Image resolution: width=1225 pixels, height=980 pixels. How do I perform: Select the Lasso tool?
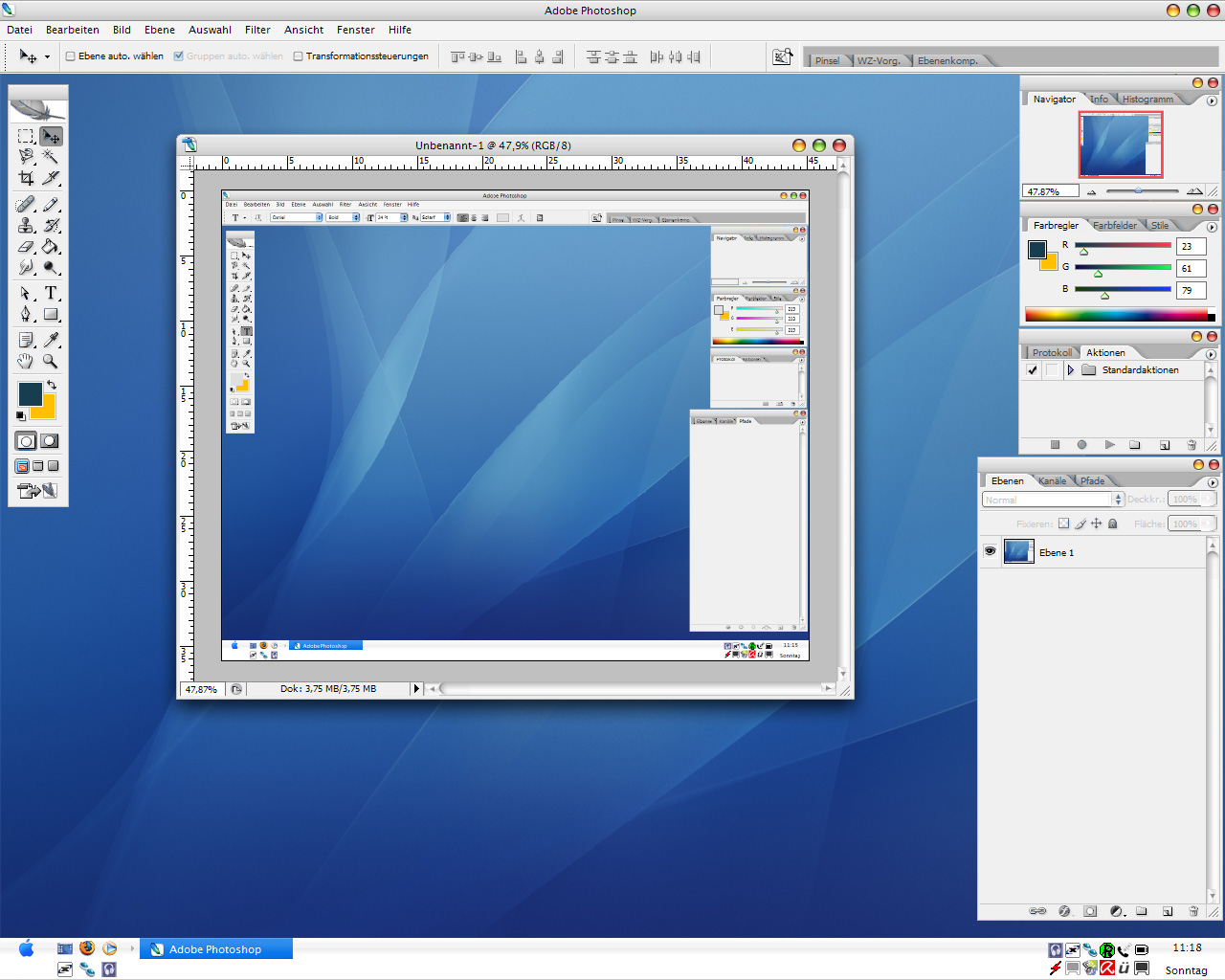click(x=26, y=157)
